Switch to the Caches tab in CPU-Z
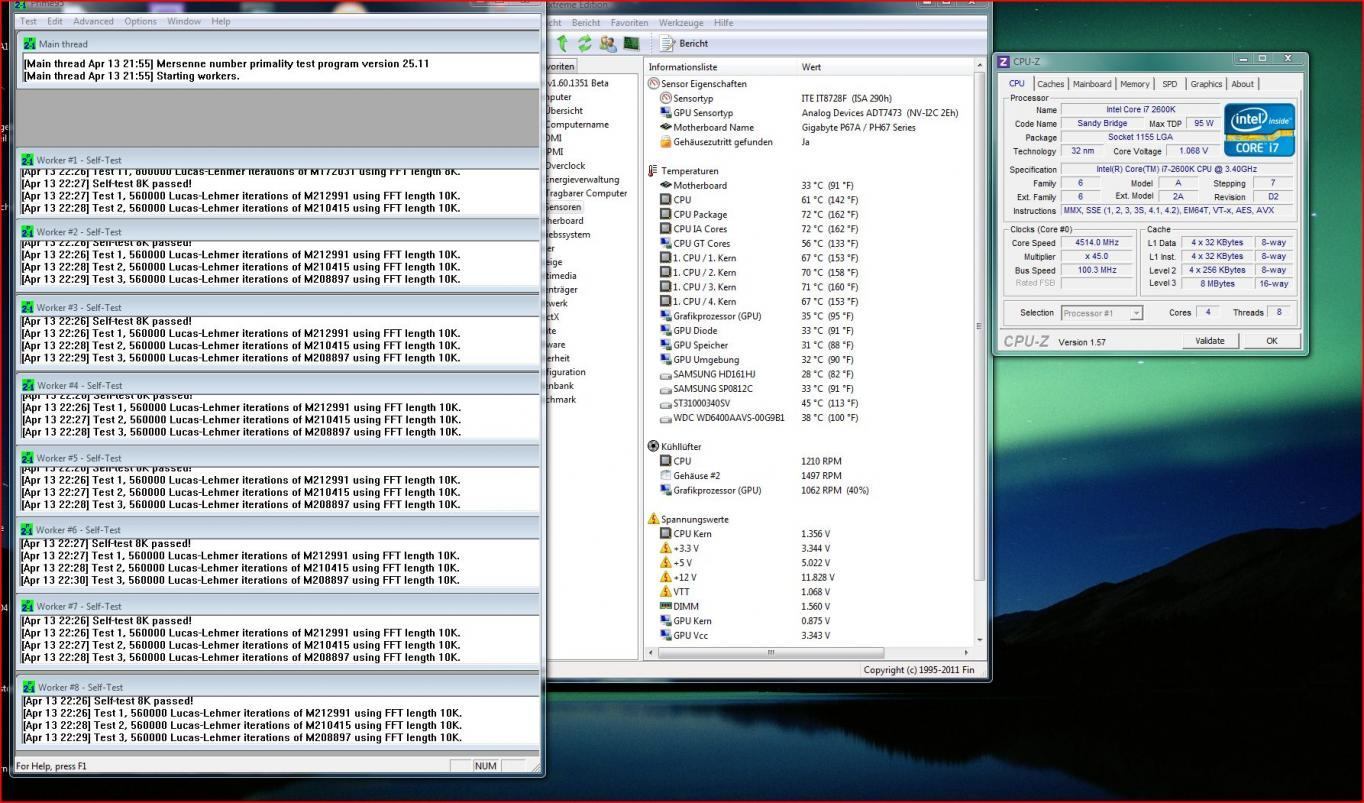This screenshot has height=803, width=1364. [1050, 84]
